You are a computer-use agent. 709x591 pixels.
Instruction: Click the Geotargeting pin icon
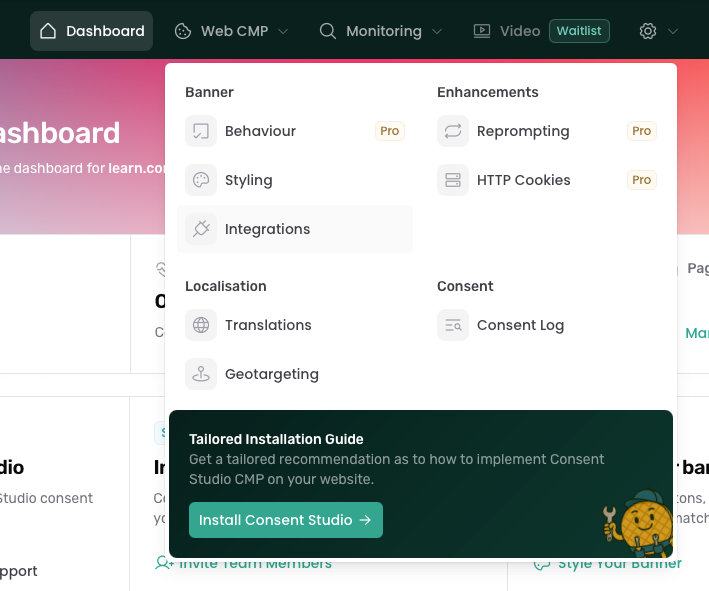201,374
